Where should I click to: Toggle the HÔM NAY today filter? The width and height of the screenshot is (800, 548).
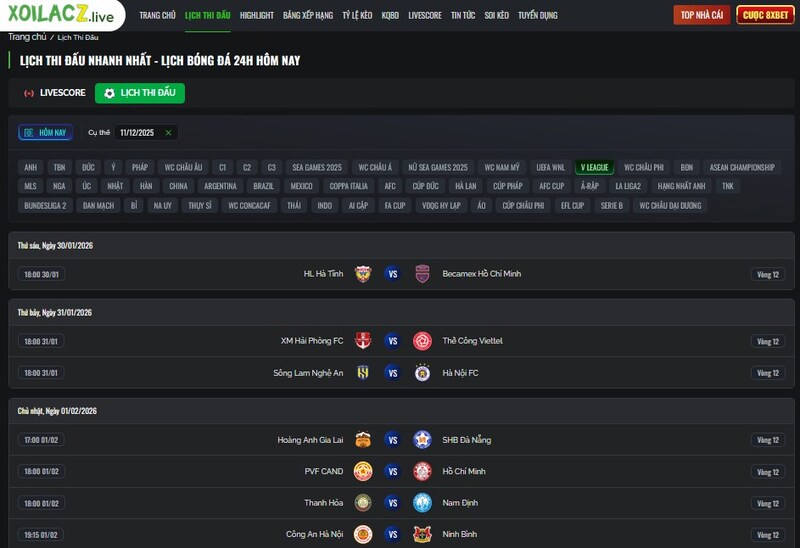[45, 133]
